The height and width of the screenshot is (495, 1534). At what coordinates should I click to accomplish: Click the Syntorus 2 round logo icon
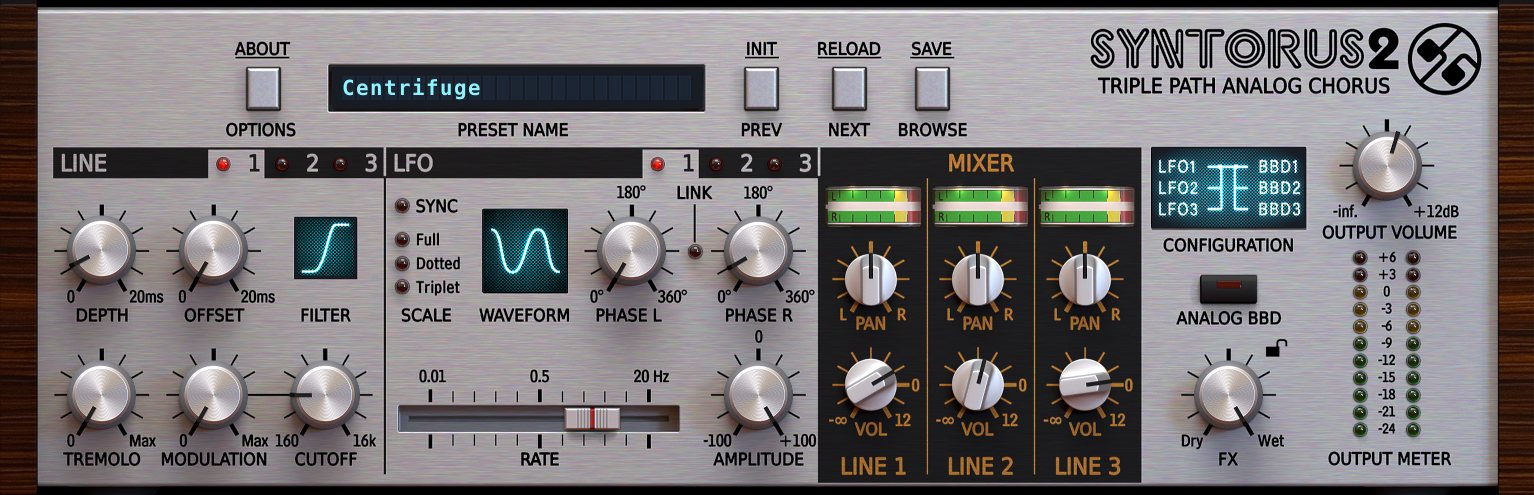click(1443, 57)
